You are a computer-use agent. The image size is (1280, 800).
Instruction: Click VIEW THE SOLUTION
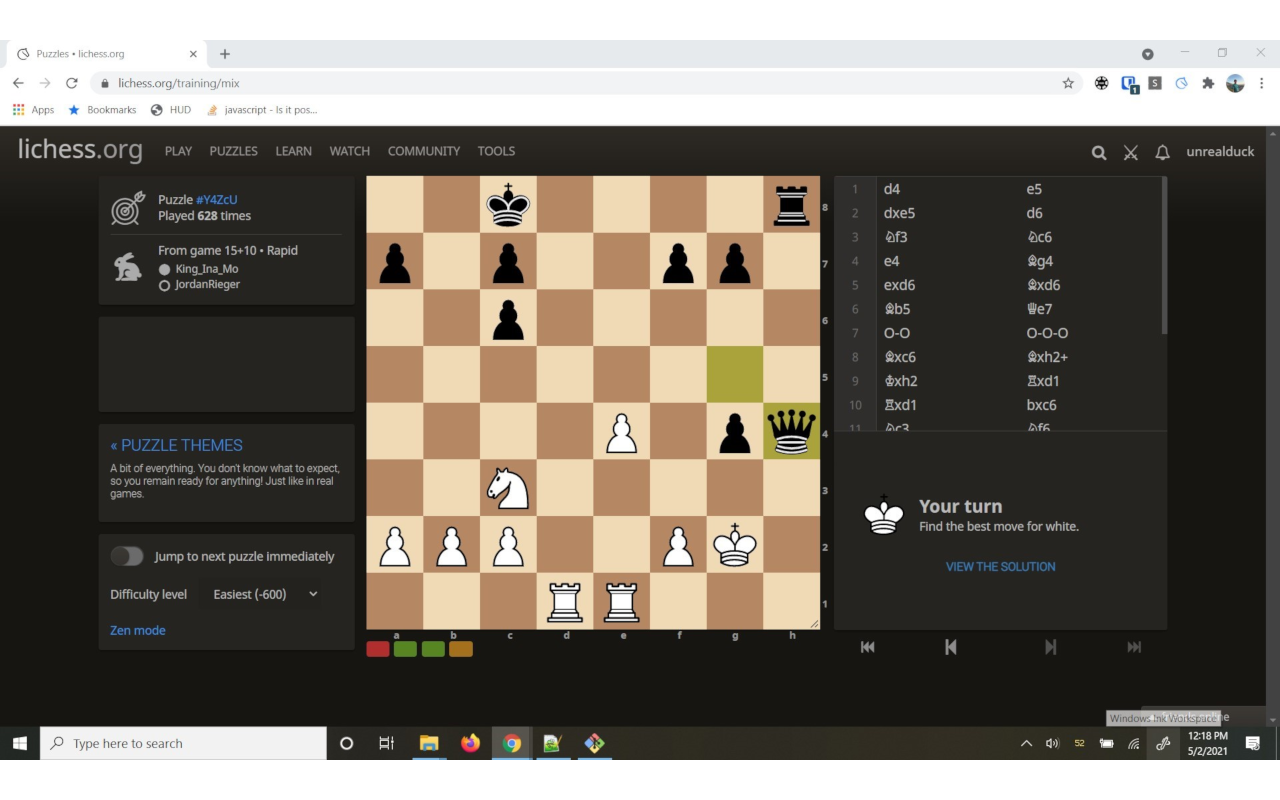tap(1000, 566)
